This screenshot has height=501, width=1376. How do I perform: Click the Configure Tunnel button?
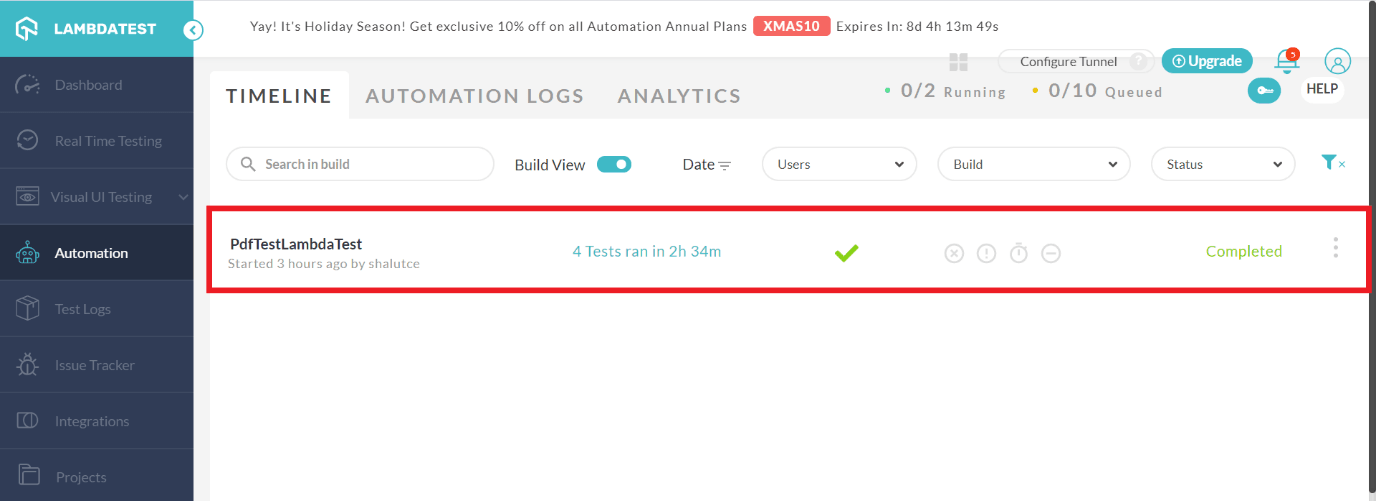pyautogui.click(x=1076, y=62)
